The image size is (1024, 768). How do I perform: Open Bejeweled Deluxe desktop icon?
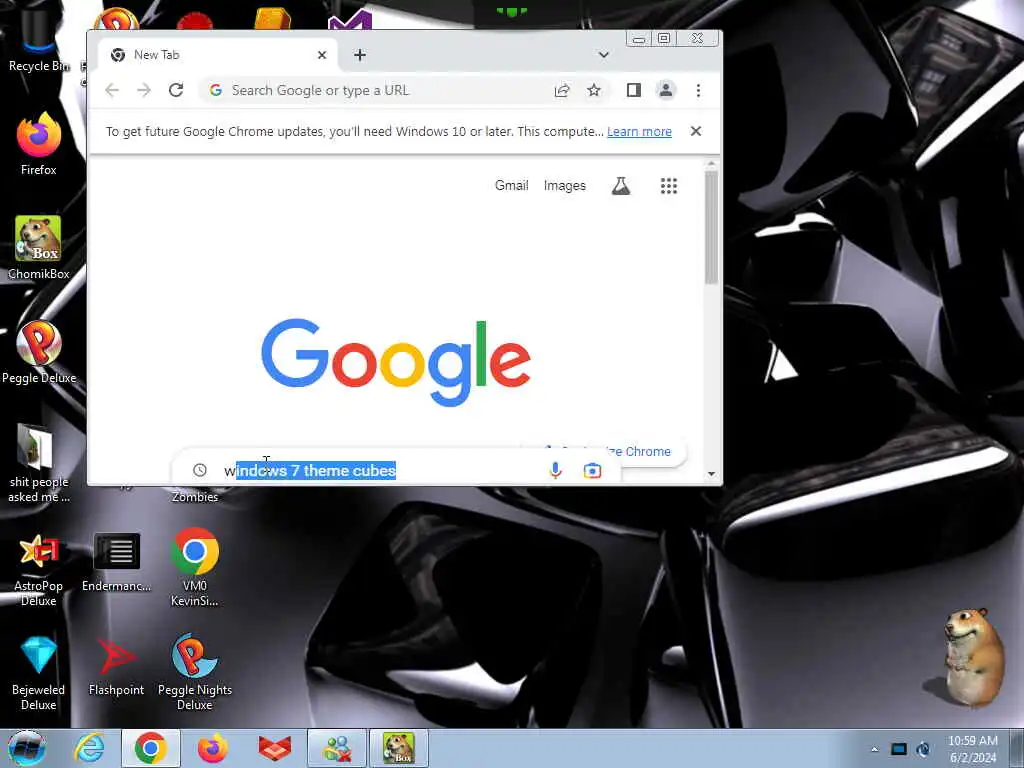[x=39, y=673]
